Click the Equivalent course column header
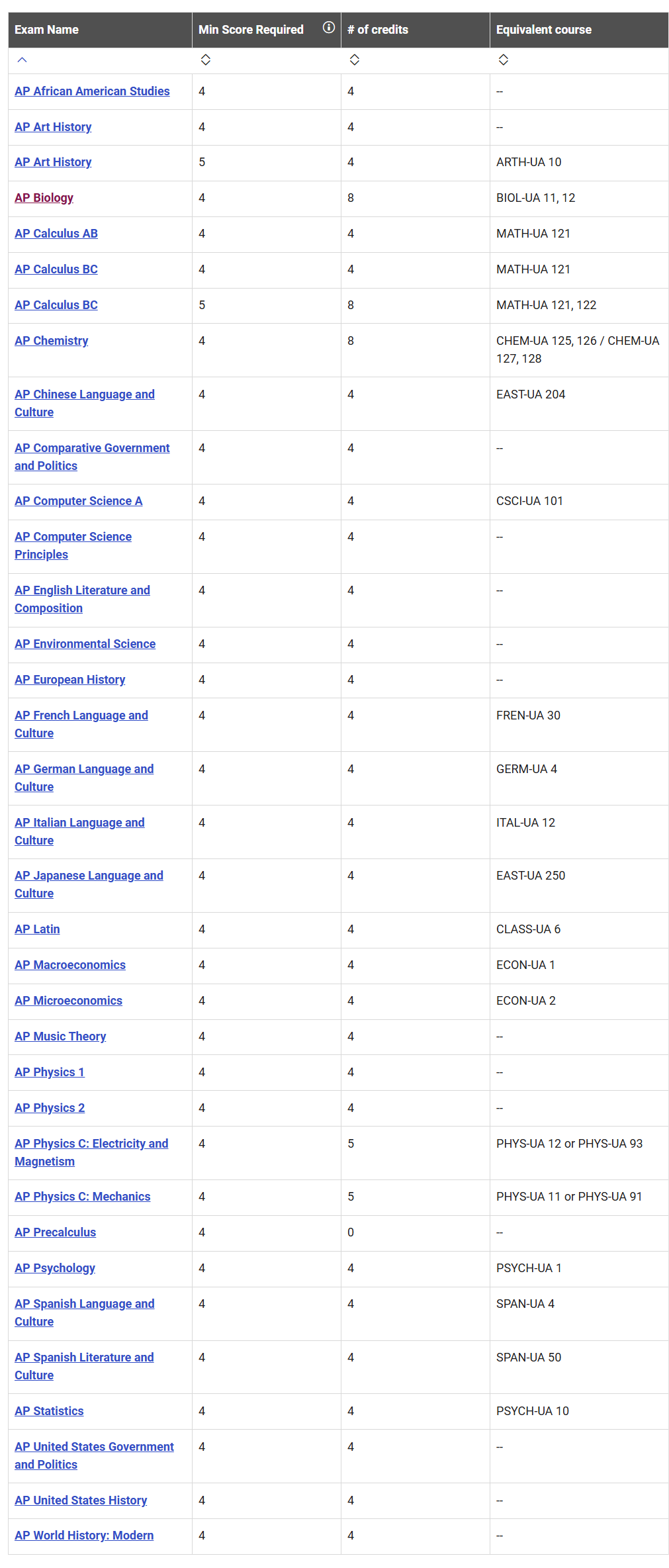 (x=543, y=30)
